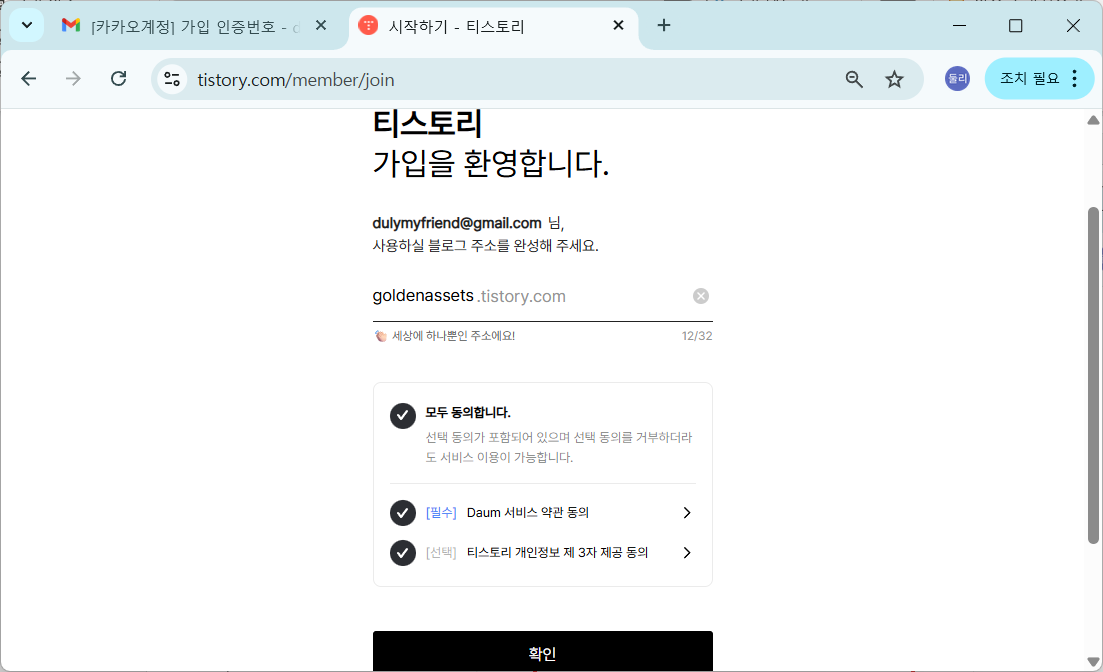The width and height of the screenshot is (1103, 672).
Task: Click the Tistory favicon on second tab
Action: point(368,26)
